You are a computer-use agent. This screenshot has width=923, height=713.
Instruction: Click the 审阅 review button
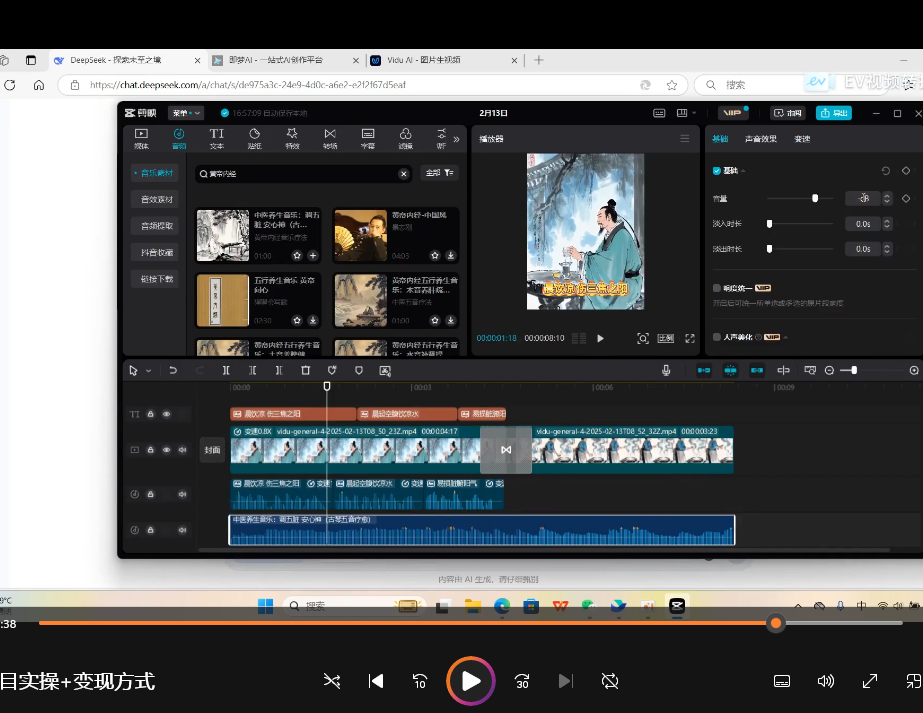tap(788, 113)
